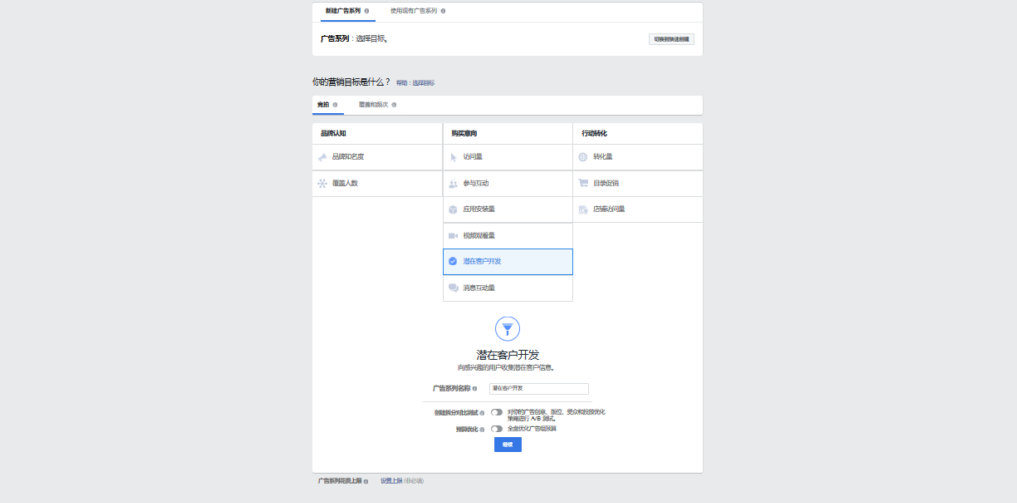The image size is (1017, 503).
Task: Open the 帮助：选择目标 help link
Action: pos(416,83)
